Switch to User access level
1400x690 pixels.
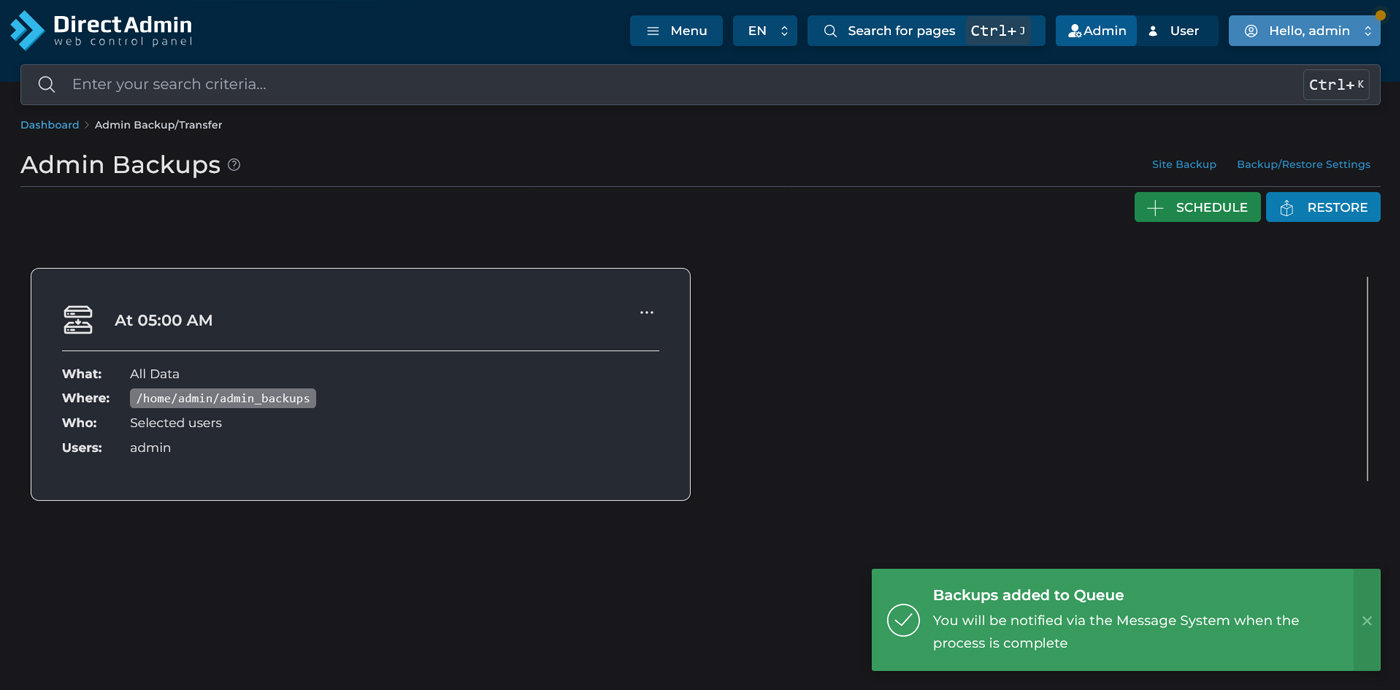point(1174,31)
